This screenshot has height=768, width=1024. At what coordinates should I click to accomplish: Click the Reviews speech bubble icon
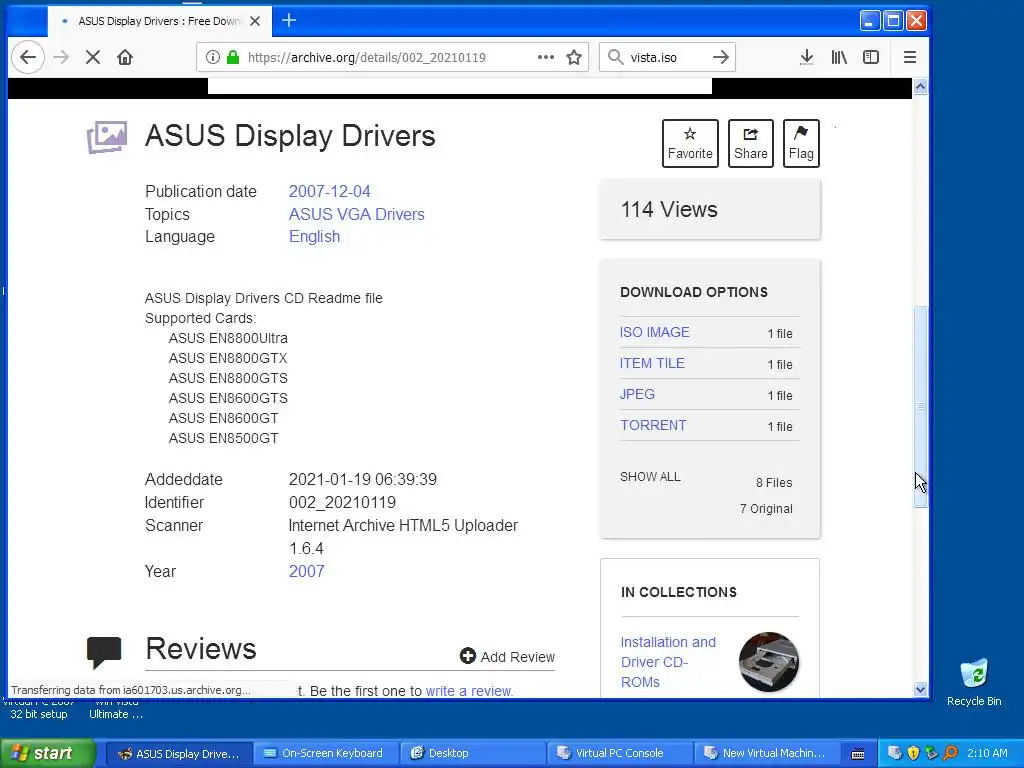click(x=104, y=652)
